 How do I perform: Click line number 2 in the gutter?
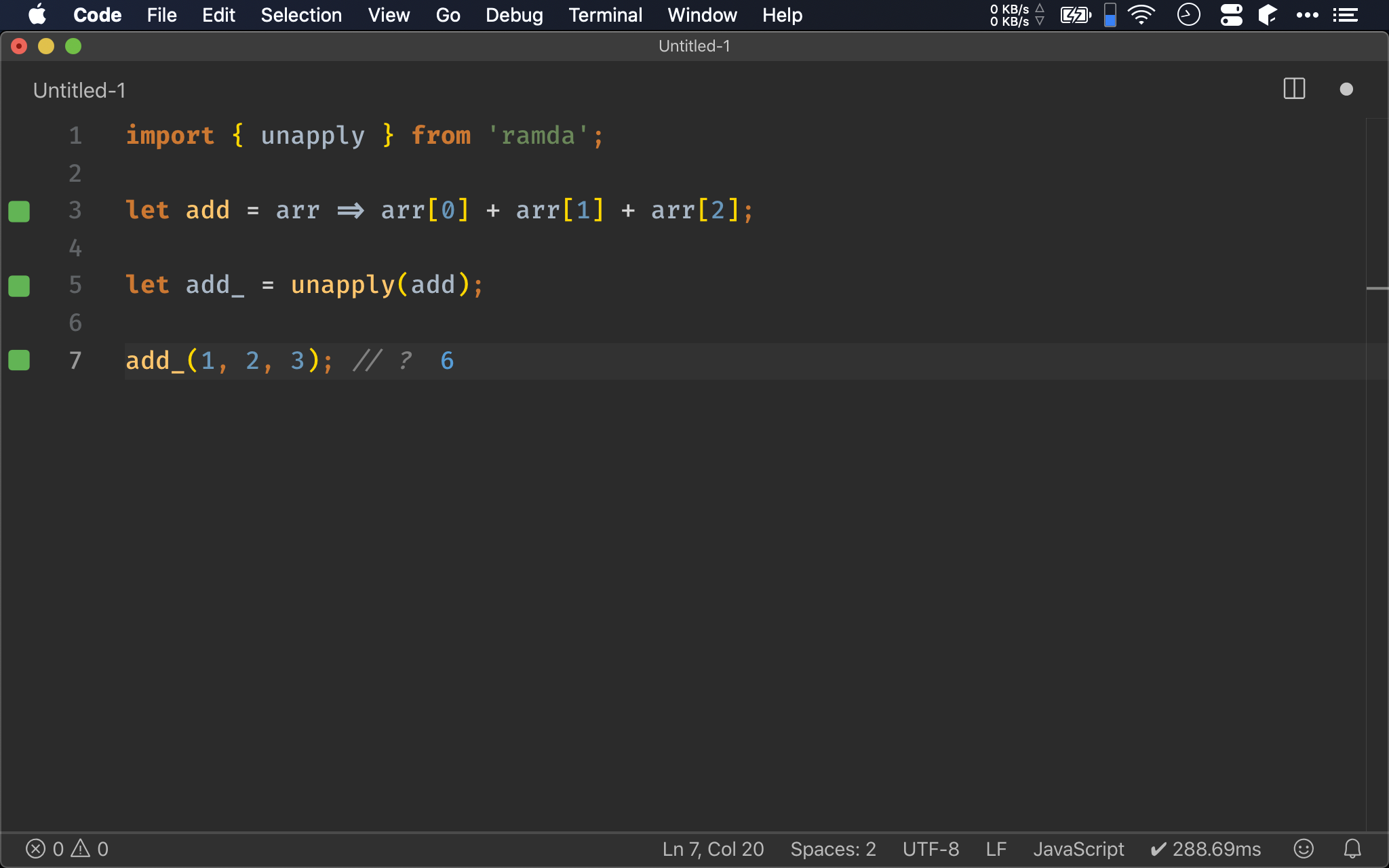point(75,174)
